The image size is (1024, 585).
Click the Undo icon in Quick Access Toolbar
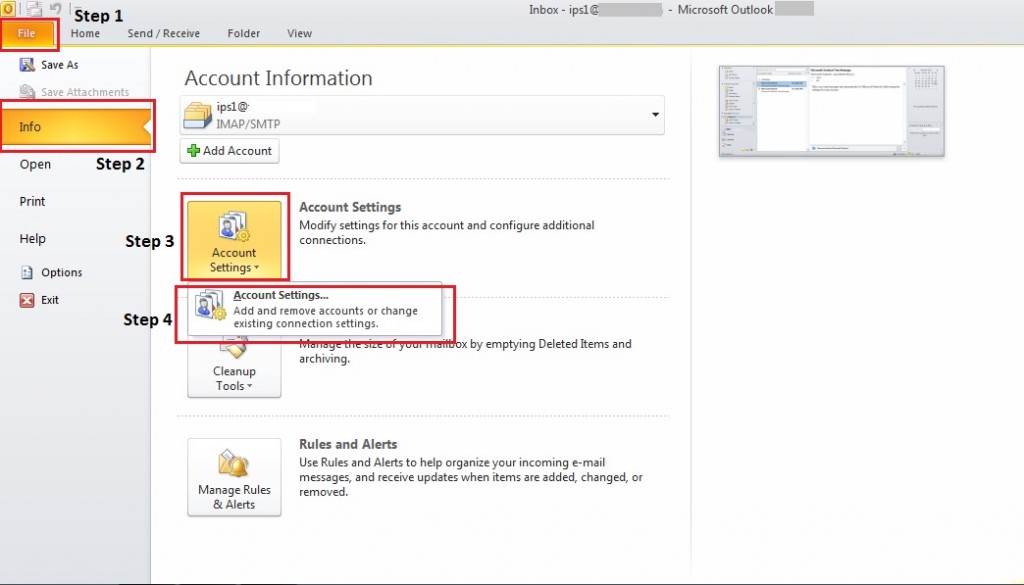pos(56,8)
